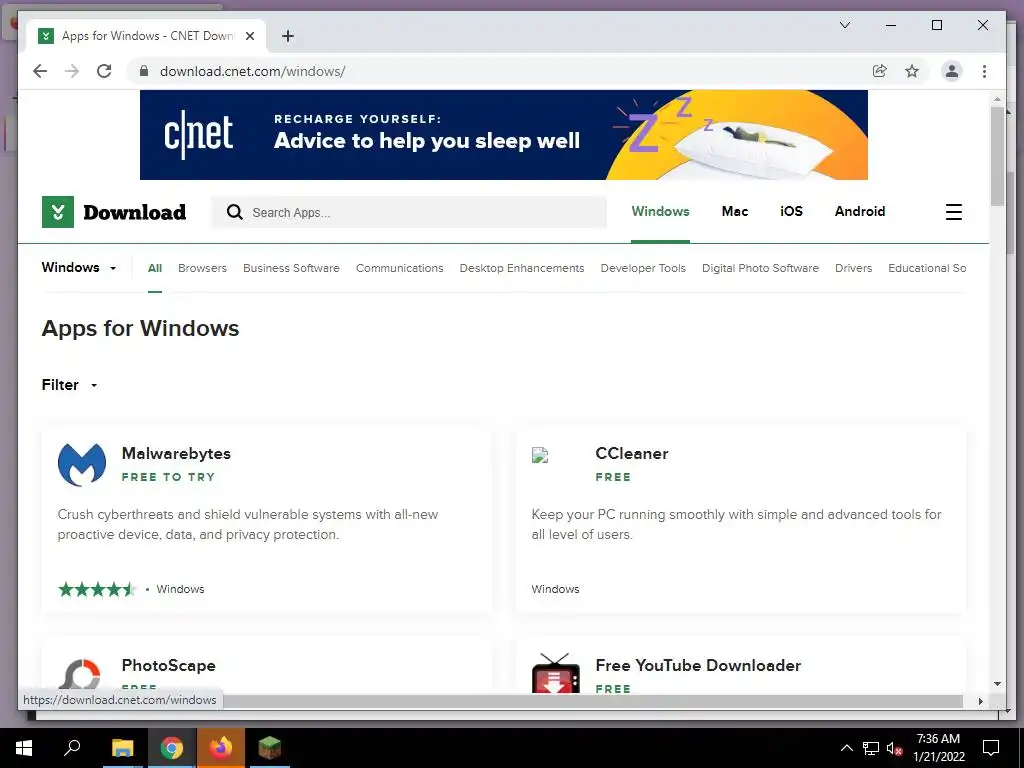Image resolution: width=1024 pixels, height=768 pixels.
Task: Click the tab search chevron icon
Action: tap(844, 25)
